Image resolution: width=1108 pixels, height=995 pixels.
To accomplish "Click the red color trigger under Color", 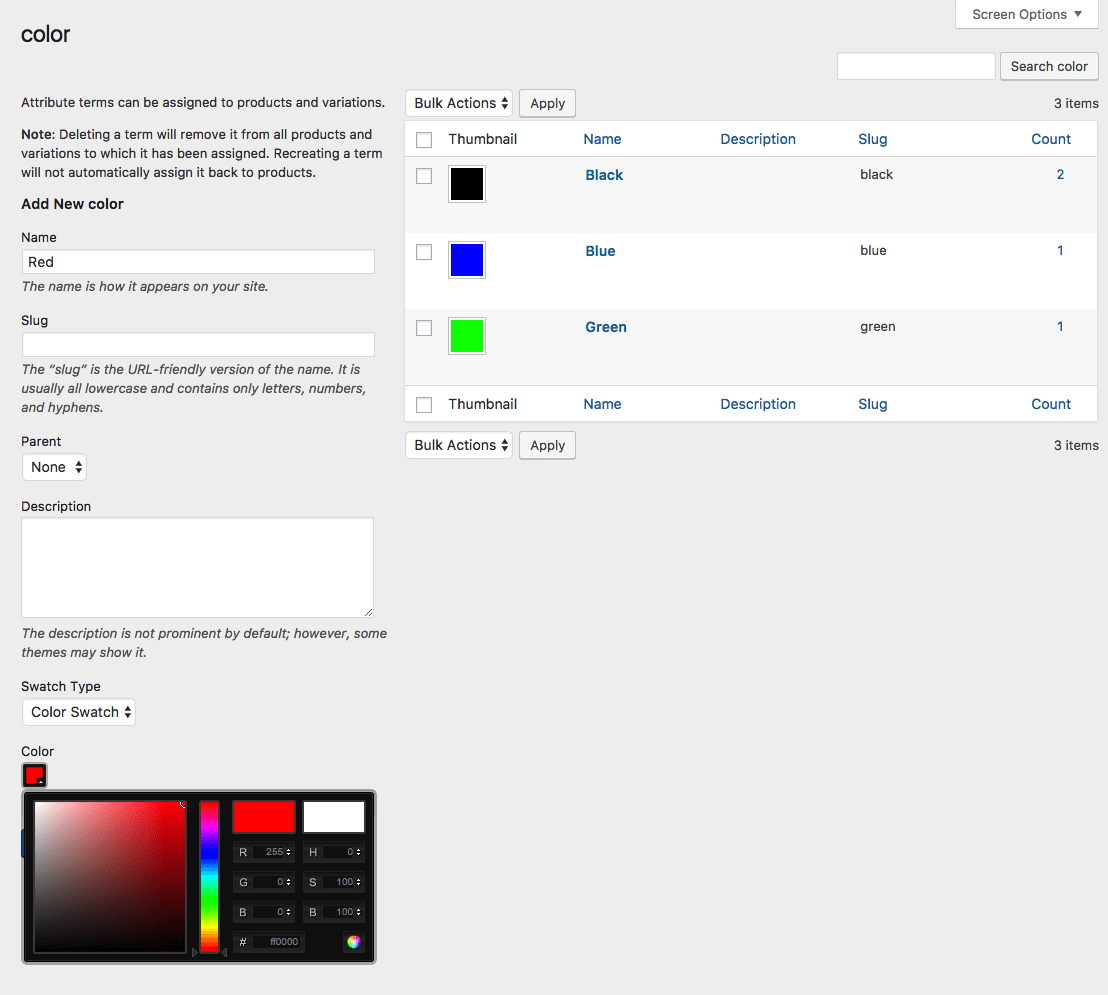I will pos(34,775).
